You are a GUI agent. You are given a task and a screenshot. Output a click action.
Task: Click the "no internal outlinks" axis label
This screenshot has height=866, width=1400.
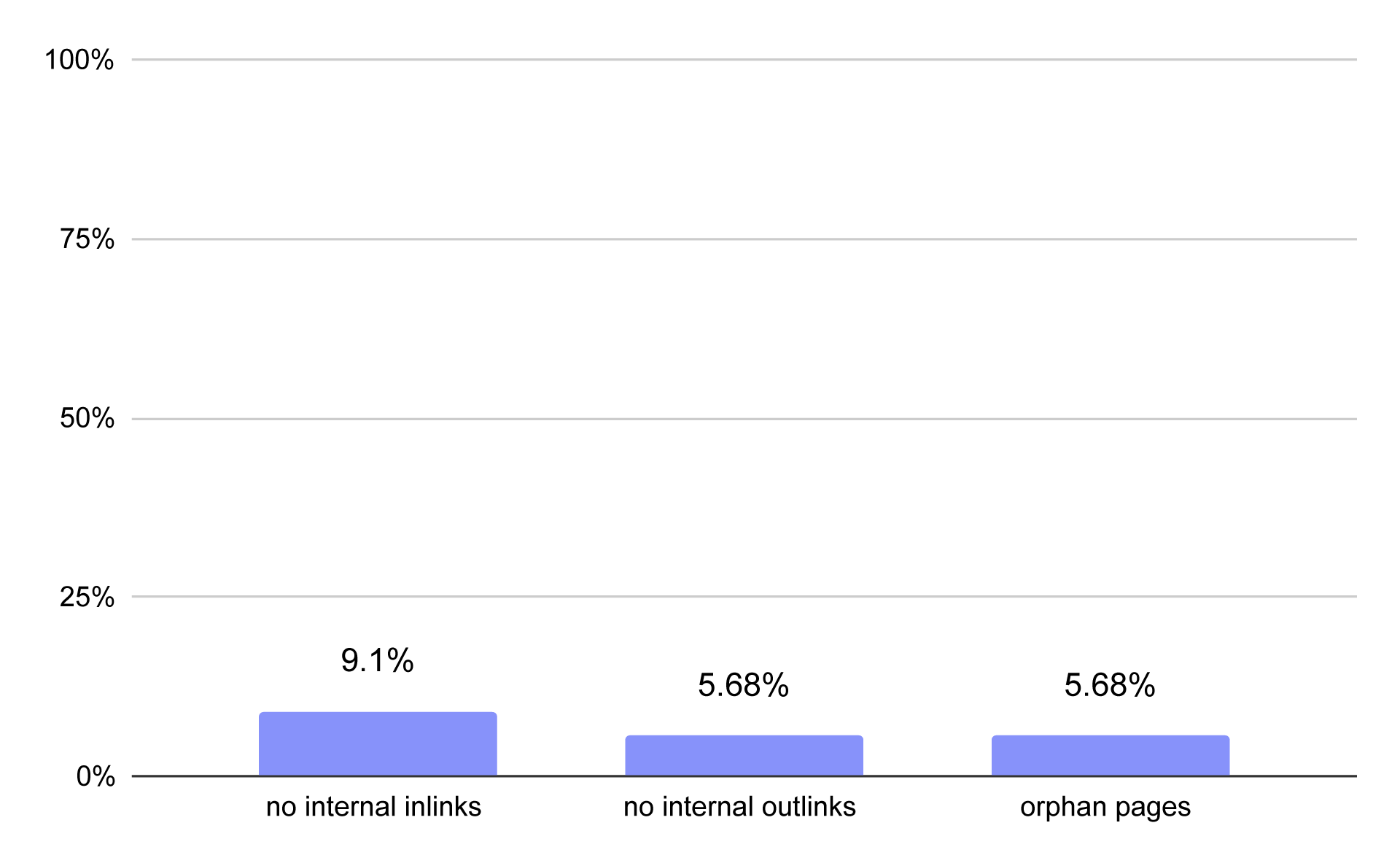point(739,807)
